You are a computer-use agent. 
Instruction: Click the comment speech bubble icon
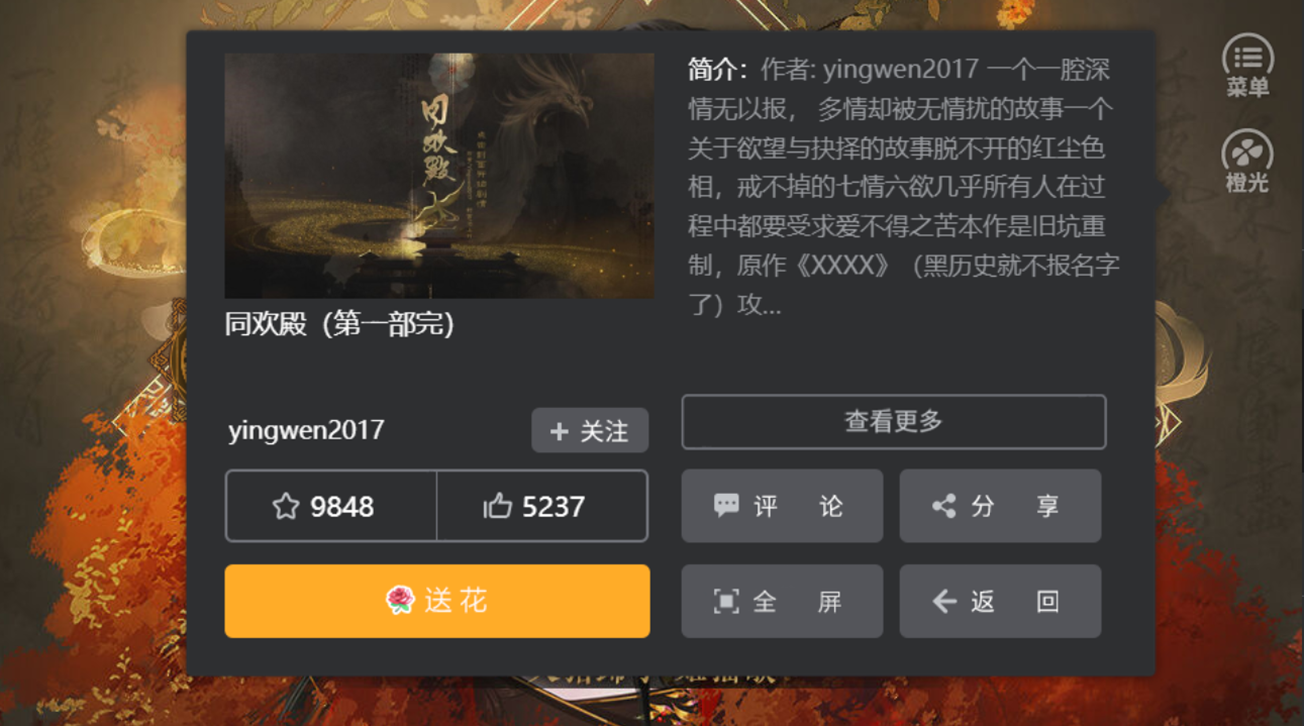coord(726,505)
